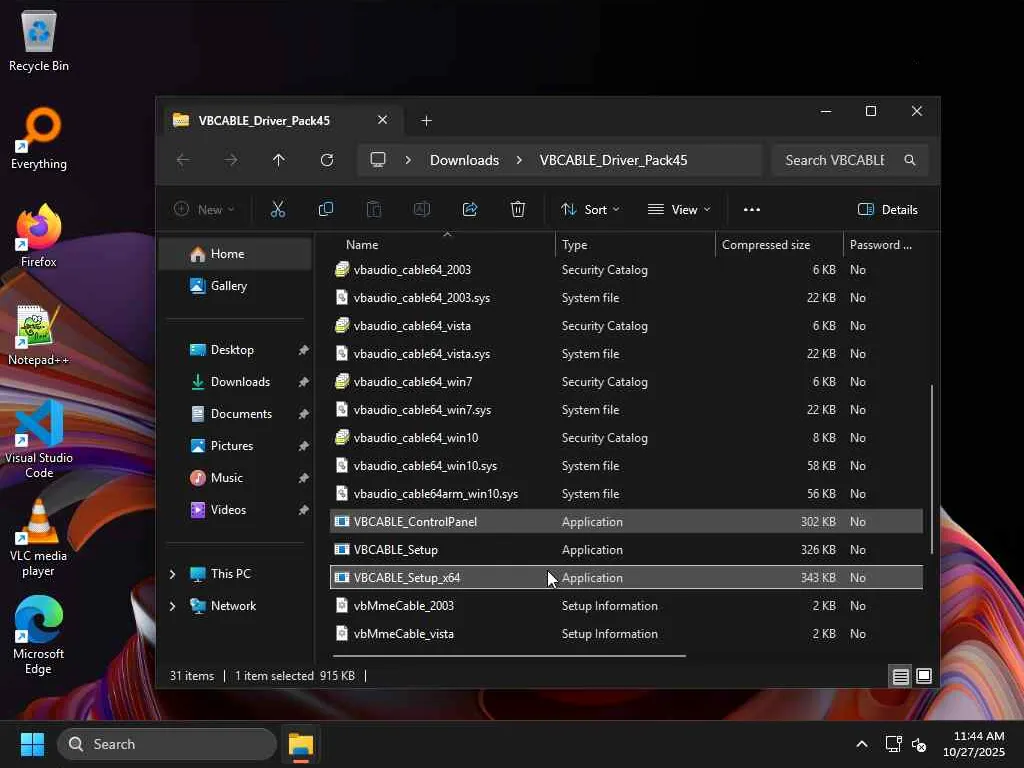Open the New dropdown menu
The image size is (1024, 768).
pyautogui.click(x=204, y=210)
